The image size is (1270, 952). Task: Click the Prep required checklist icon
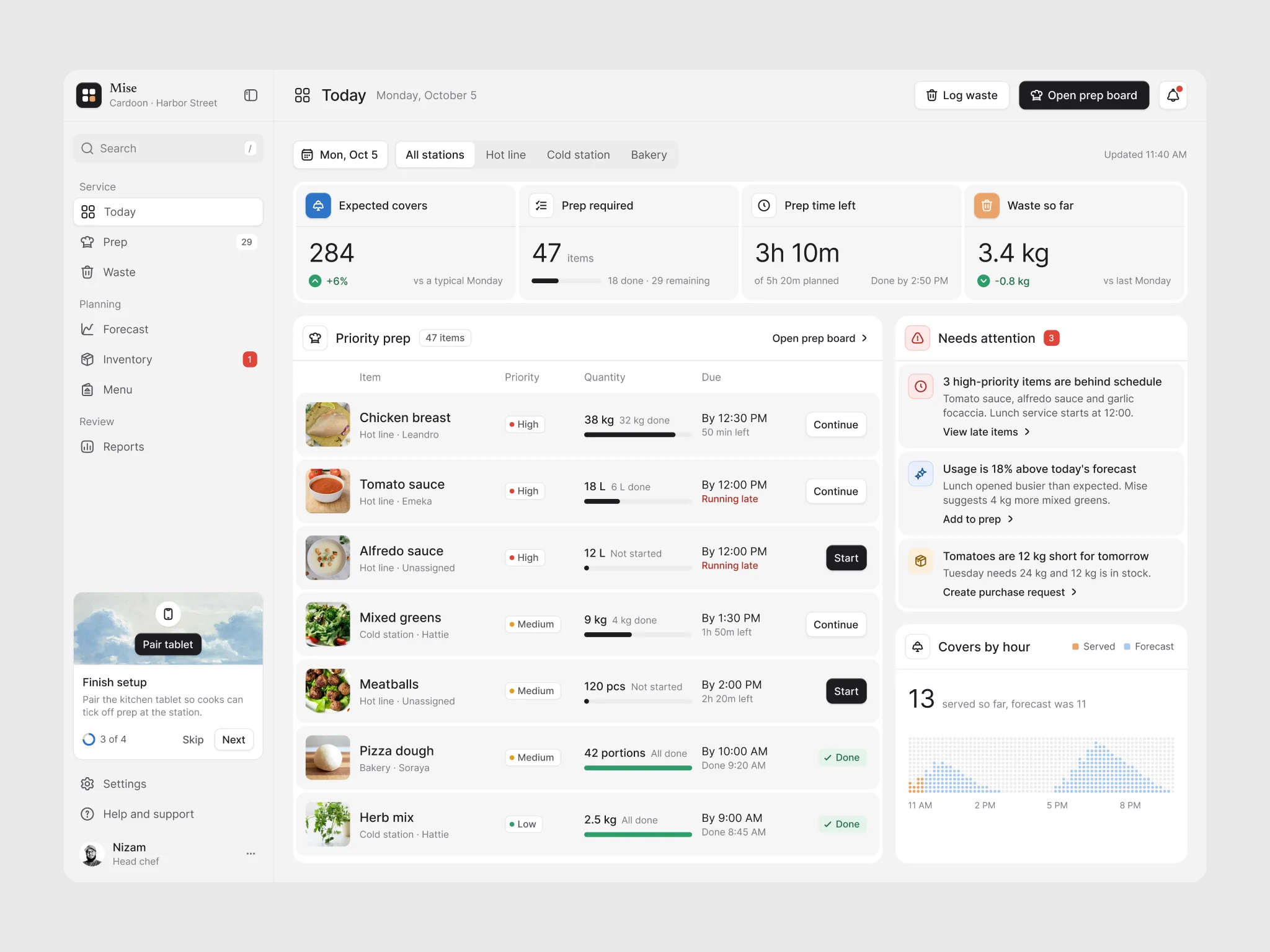[x=541, y=205]
